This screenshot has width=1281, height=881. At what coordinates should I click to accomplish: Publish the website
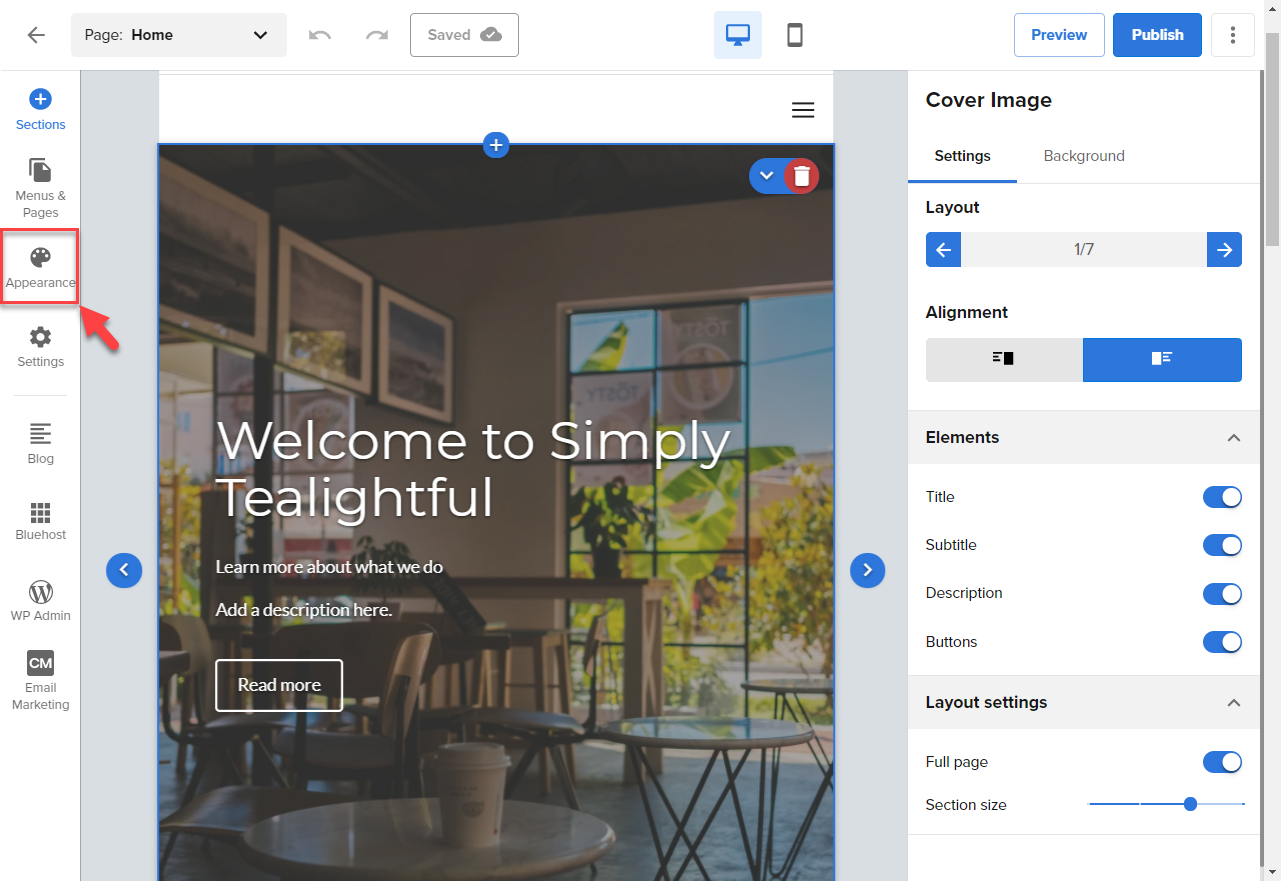coord(1157,35)
